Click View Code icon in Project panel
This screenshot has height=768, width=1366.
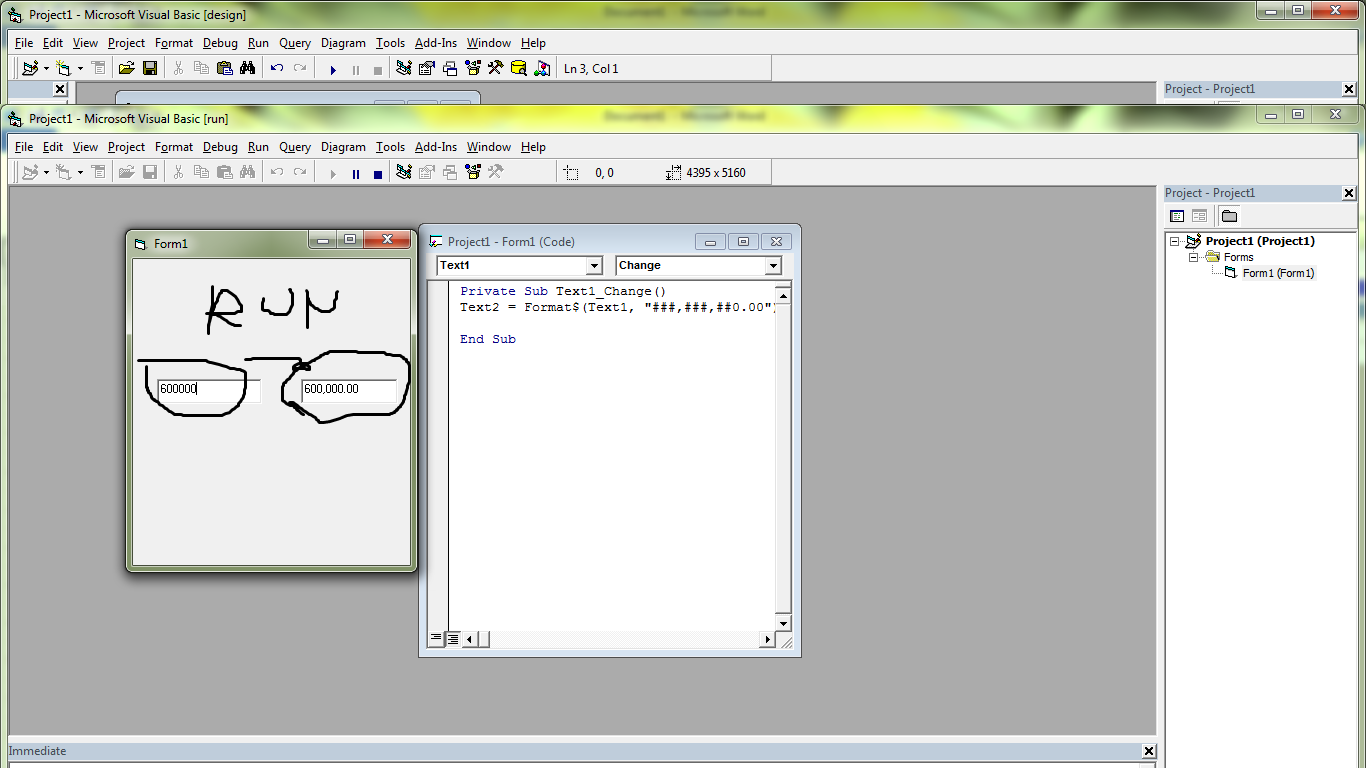pyautogui.click(x=1177, y=216)
